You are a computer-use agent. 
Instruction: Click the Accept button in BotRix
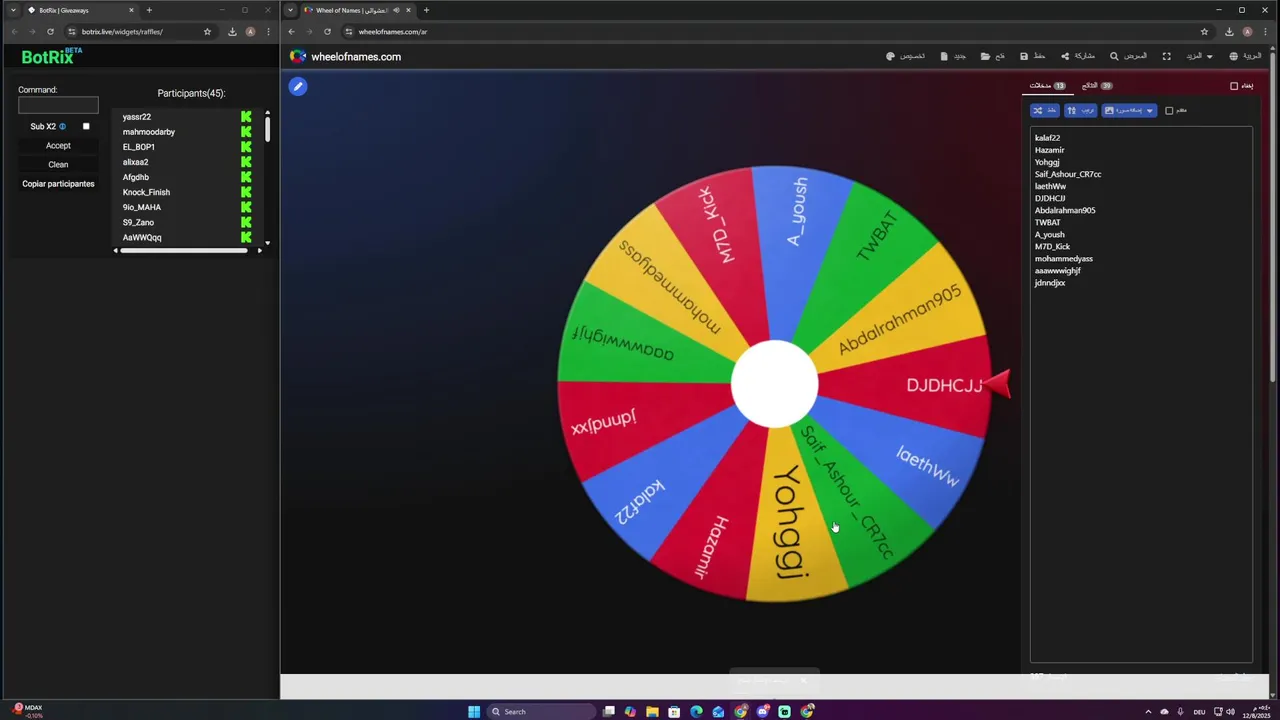click(58, 146)
